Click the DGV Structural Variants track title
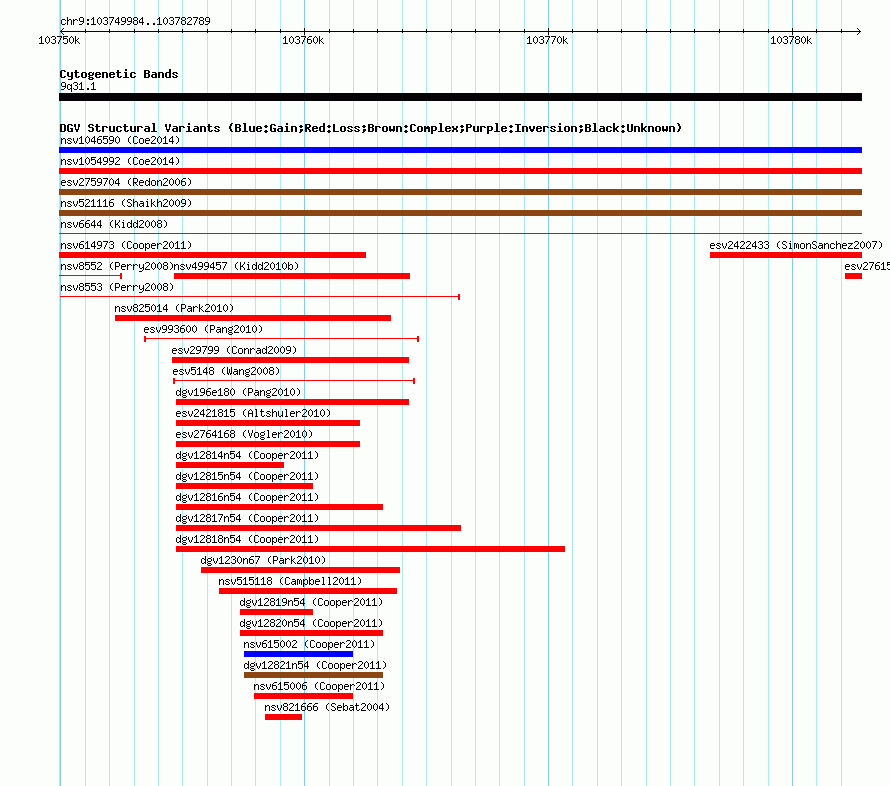Image resolution: width=890 pixels, height=786 pixels. (371, 128)
